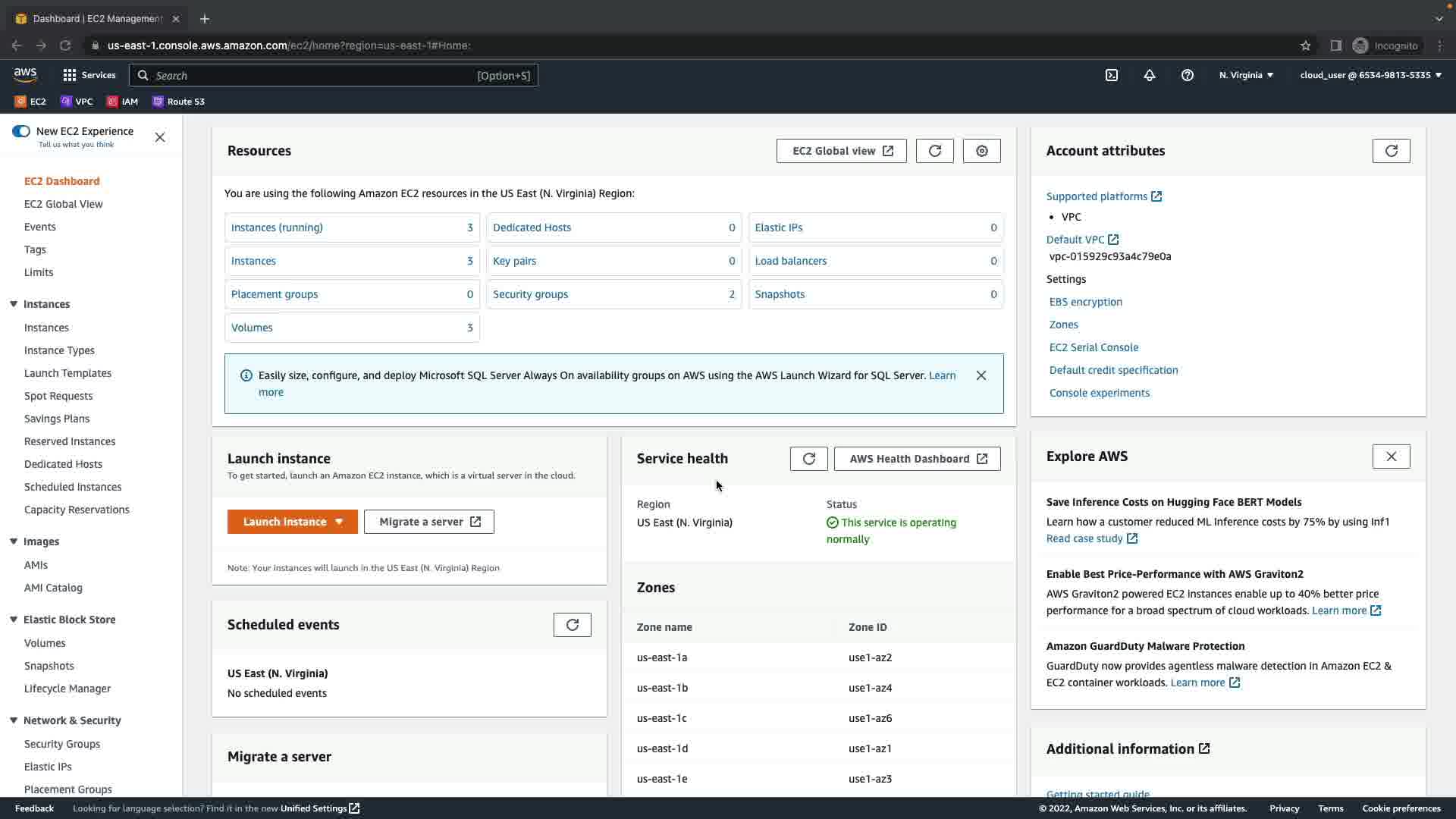The image size is (1456, 819).
Task: Collapse the Elastic Block Store sidebar section
Action: point(14,620)
